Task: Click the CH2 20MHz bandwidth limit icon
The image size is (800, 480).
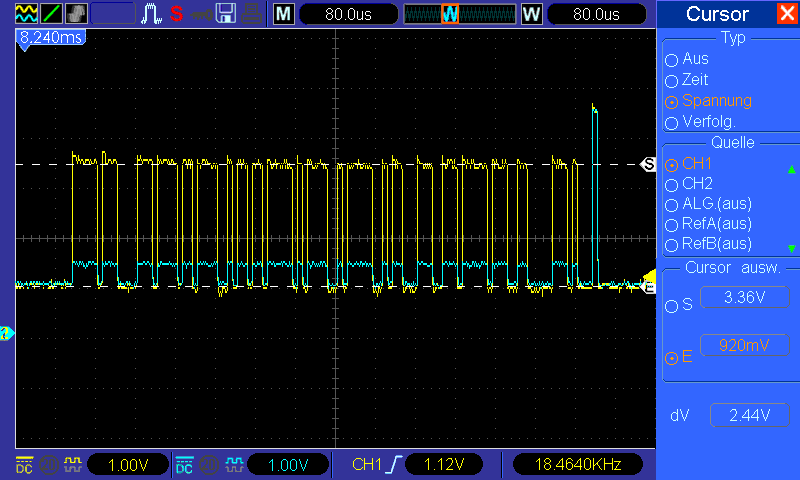Action: click(x=209, y=465)
